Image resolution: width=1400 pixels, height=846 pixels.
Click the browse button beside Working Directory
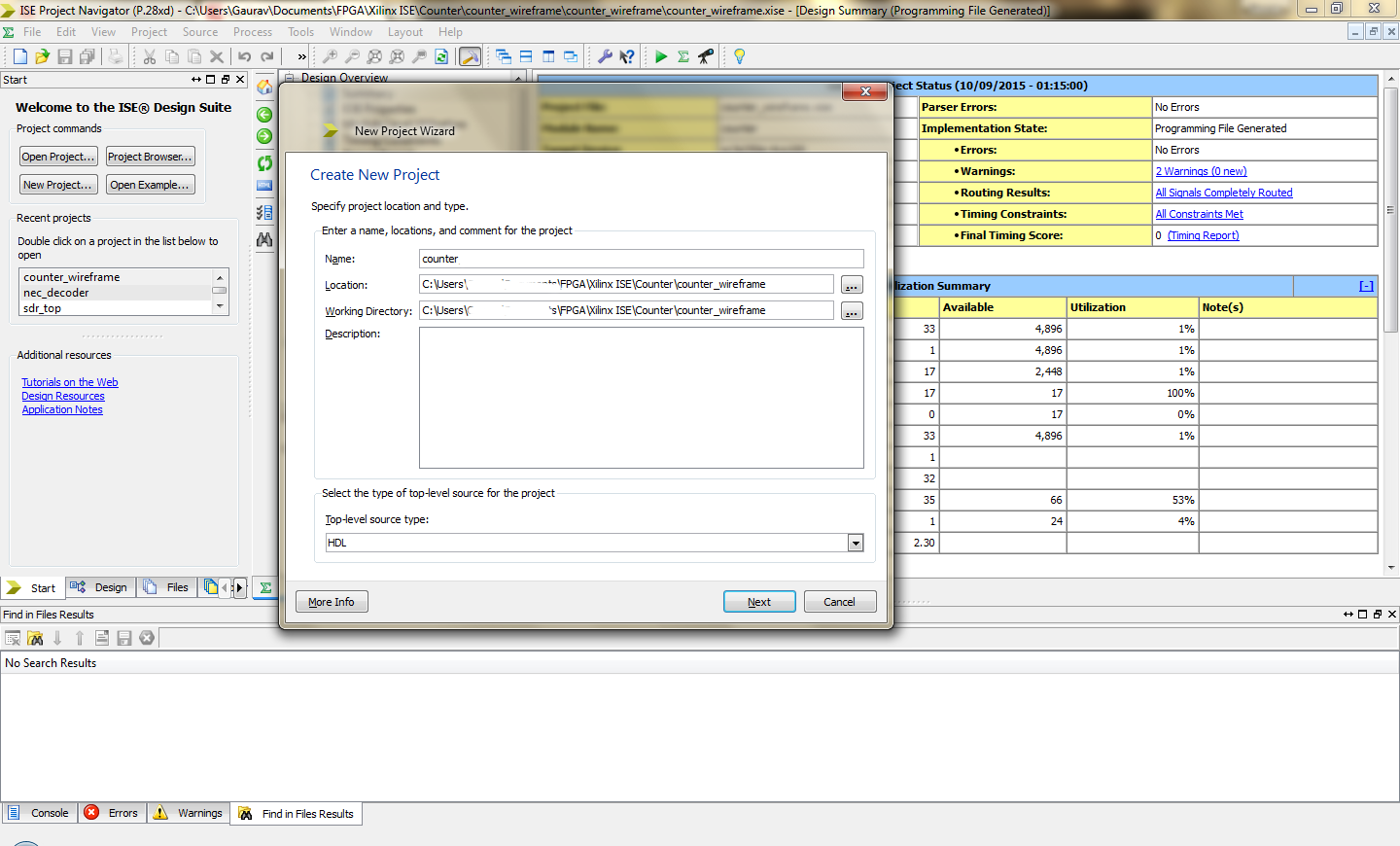pyautogui.click(x=851, y=310)
